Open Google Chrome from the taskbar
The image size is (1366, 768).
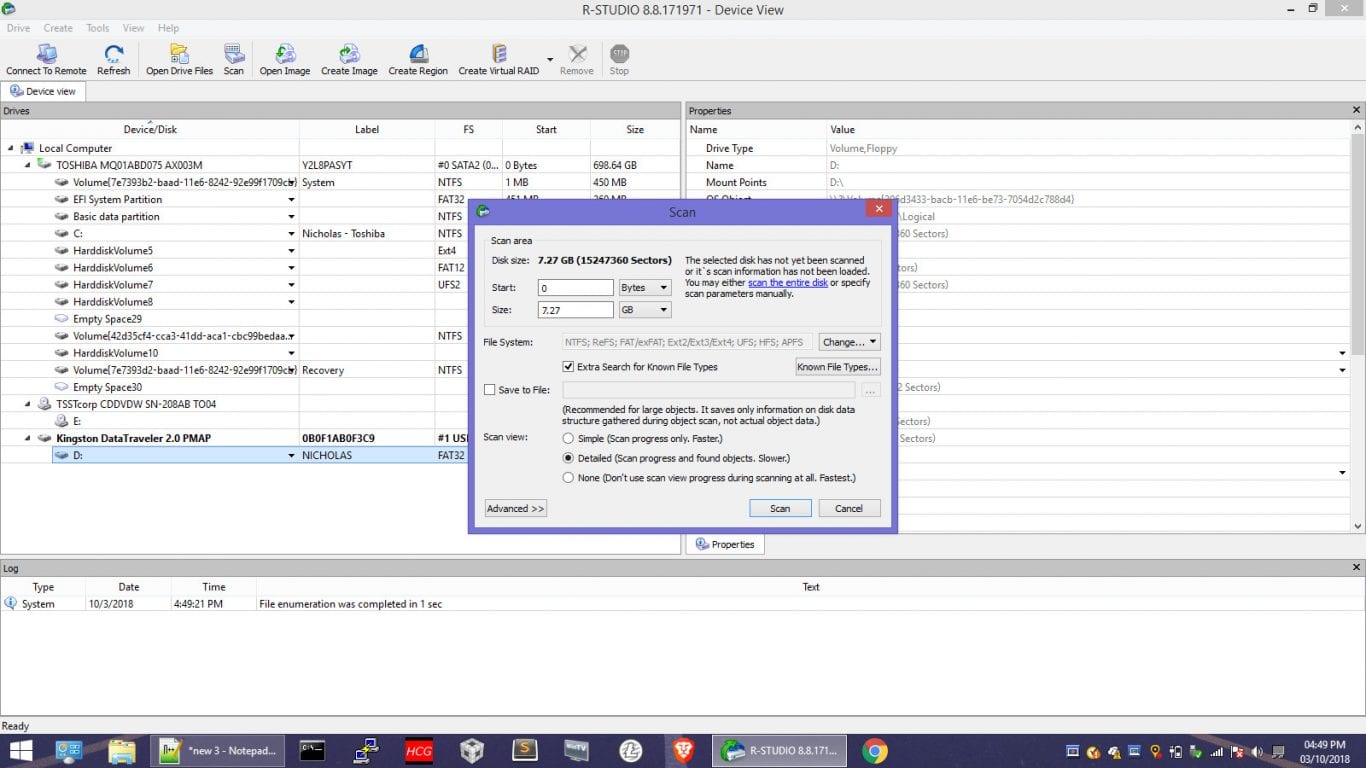point(875,751)
